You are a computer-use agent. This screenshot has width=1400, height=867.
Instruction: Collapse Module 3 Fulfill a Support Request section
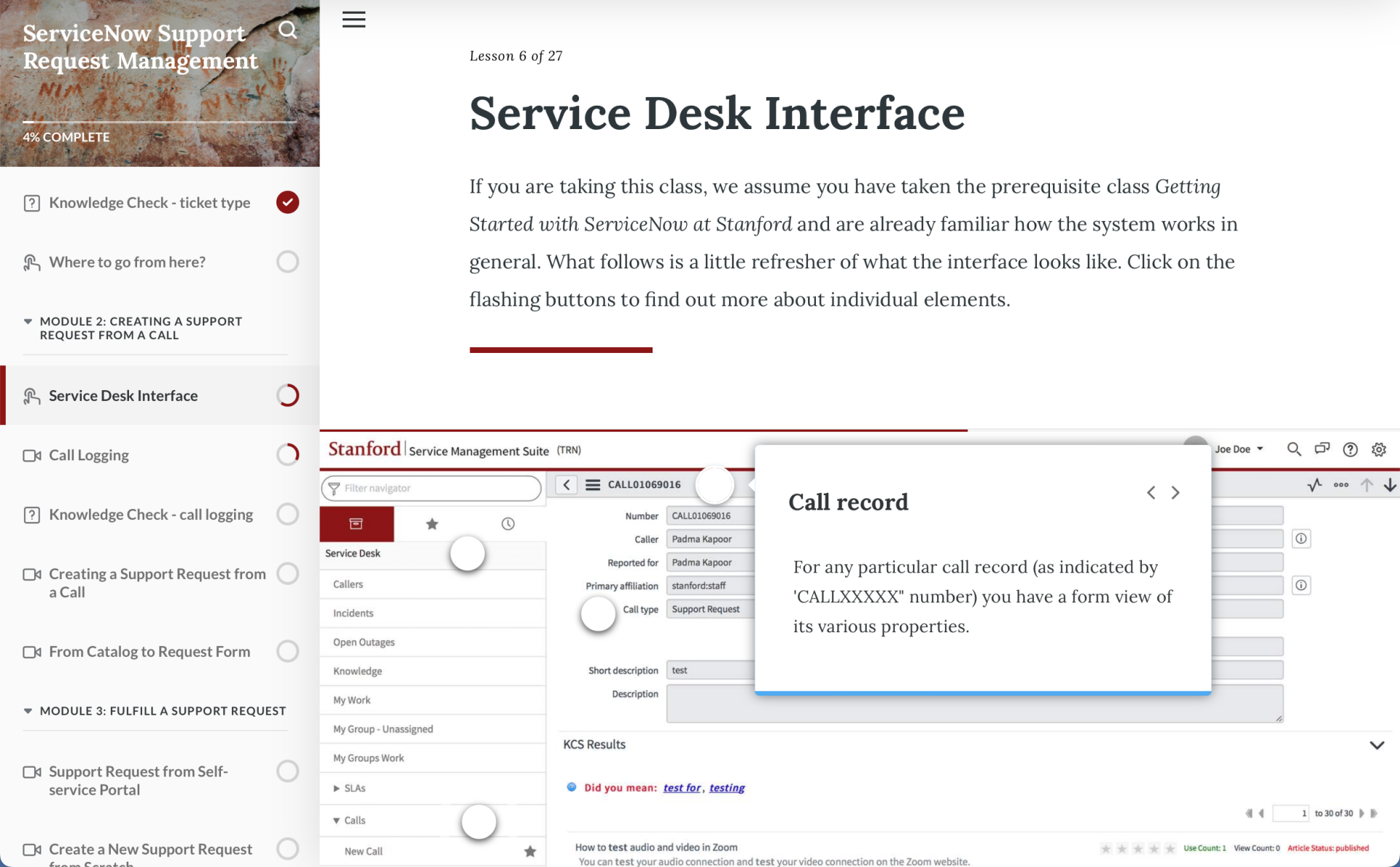click(28, 711)
